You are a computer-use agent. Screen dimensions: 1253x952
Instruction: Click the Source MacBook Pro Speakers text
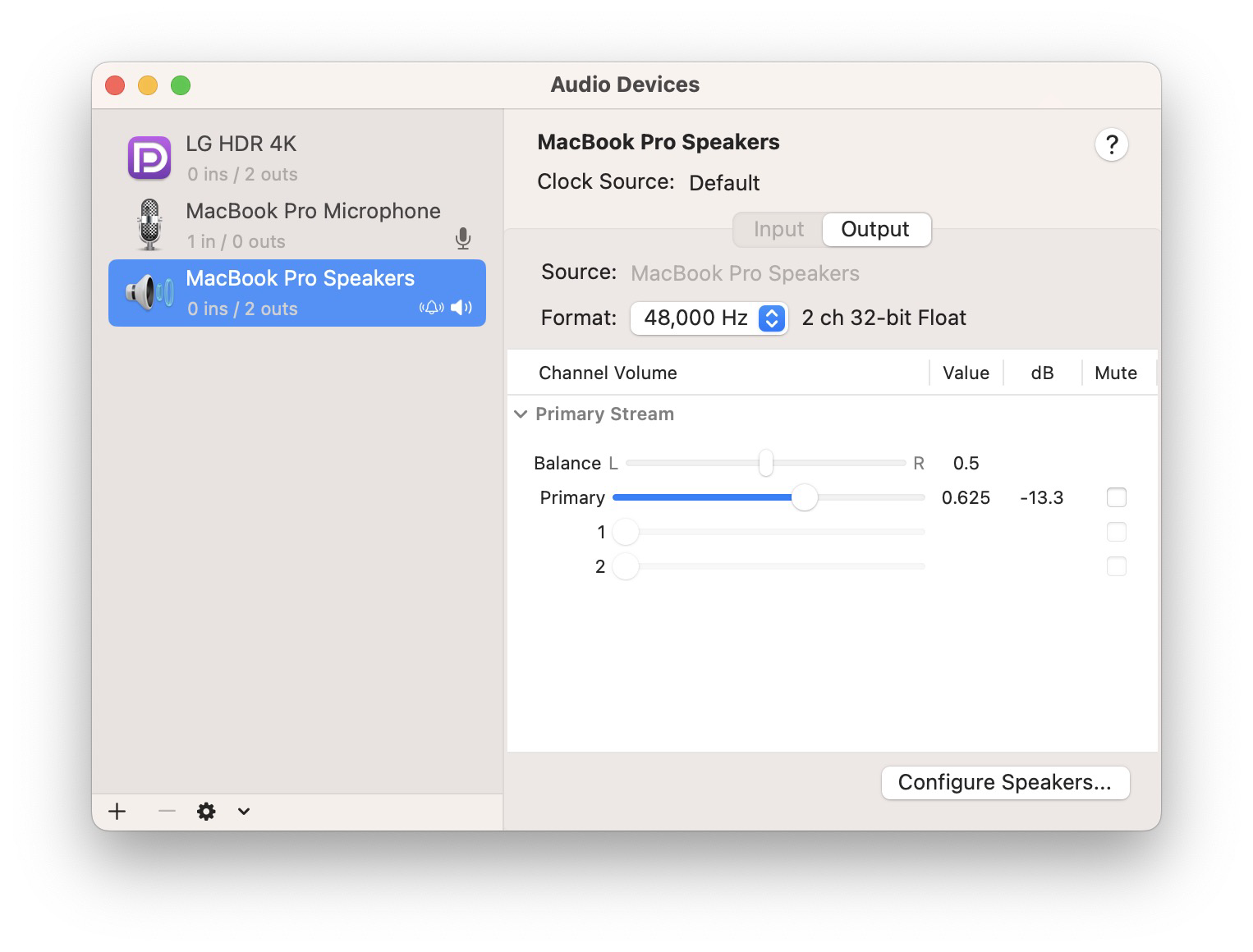tap(745, 273)
